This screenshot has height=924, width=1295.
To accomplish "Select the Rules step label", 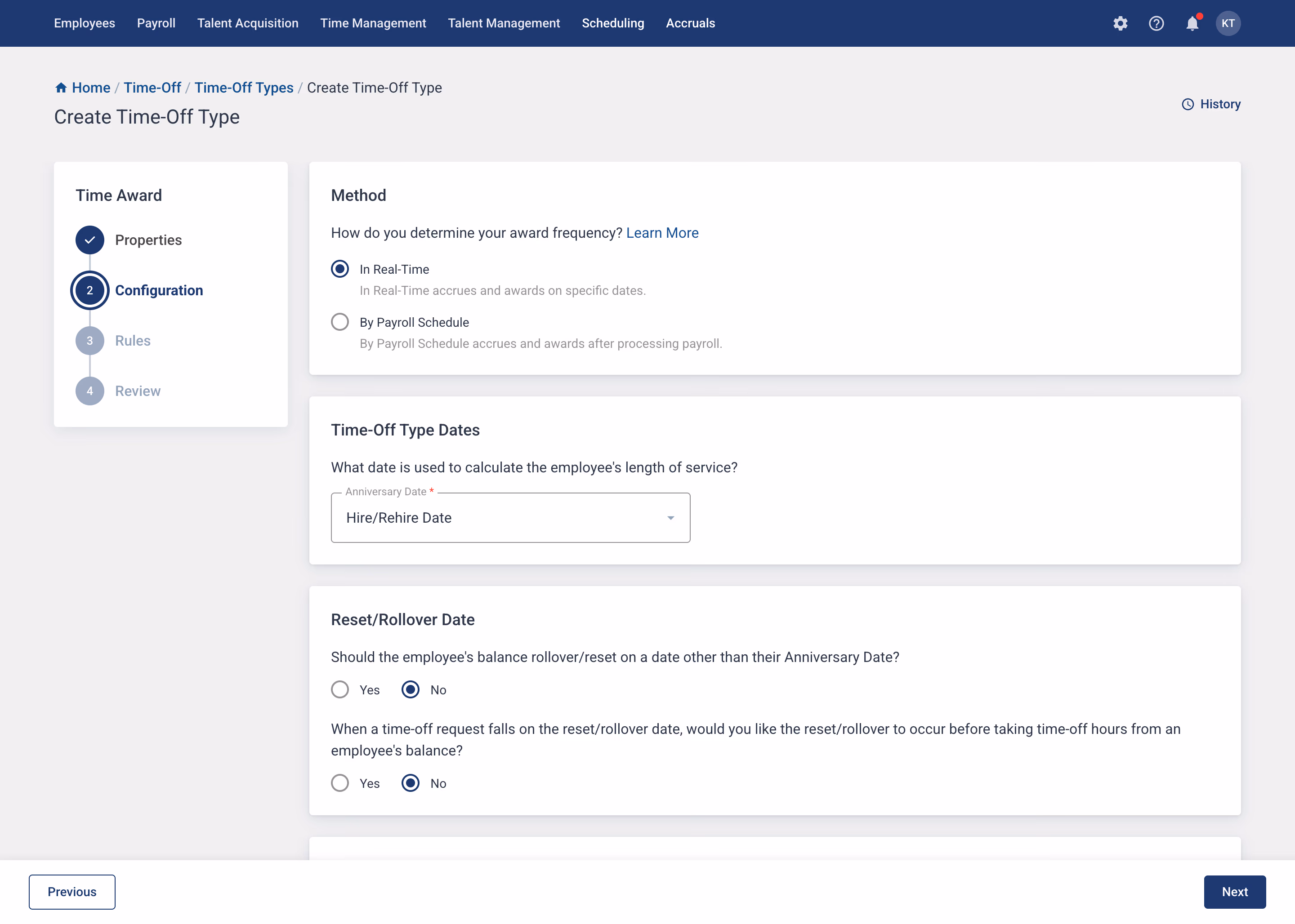I will pyautogui.click(x=133, y=341).
